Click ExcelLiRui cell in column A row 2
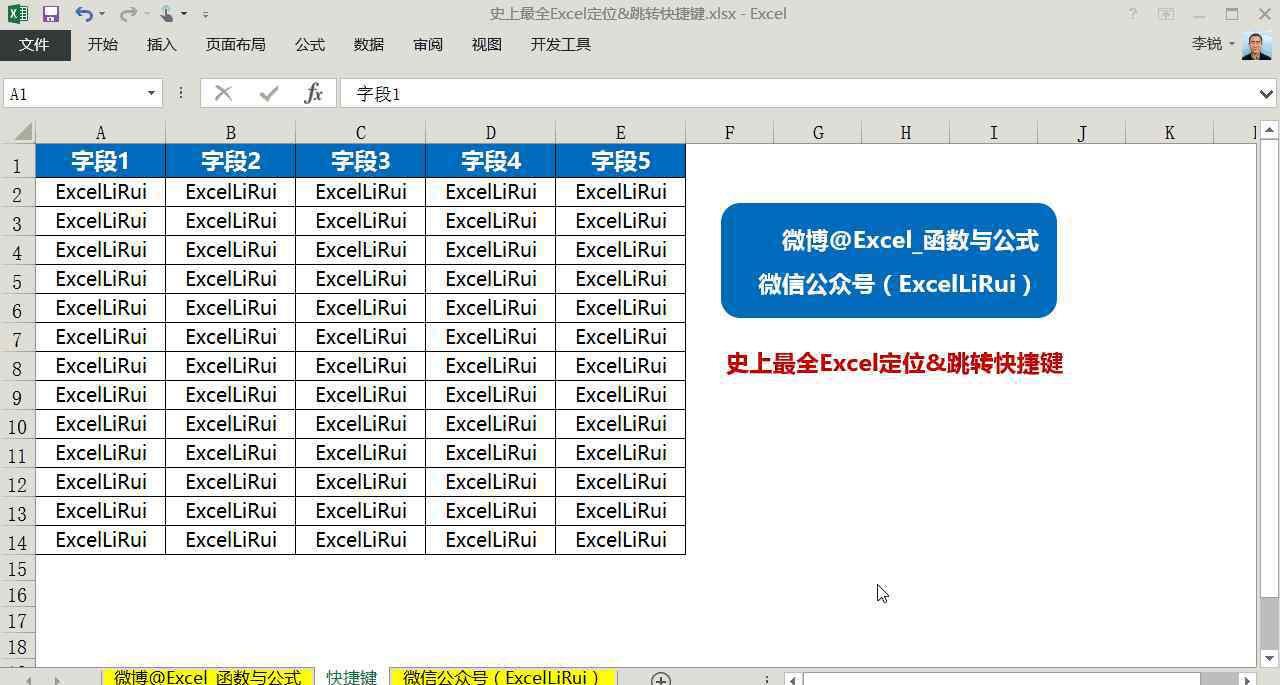Screen dimensions: 1280x685 point(100,192)
